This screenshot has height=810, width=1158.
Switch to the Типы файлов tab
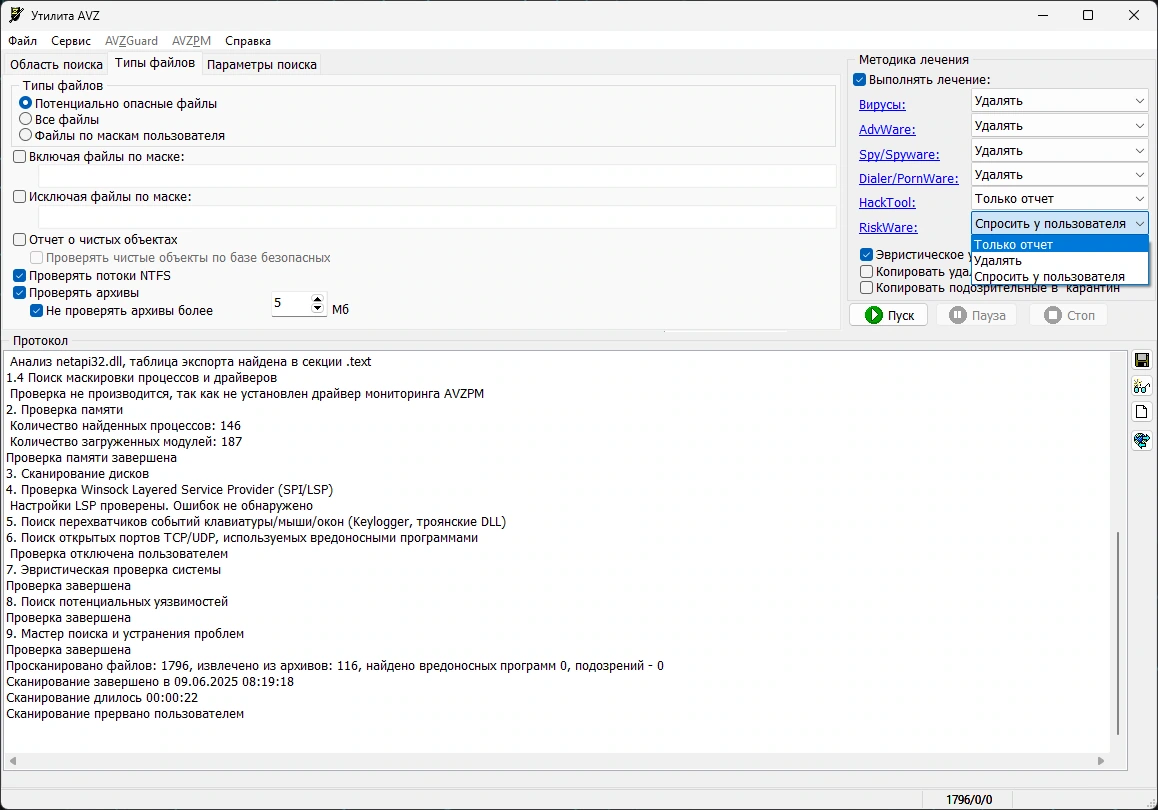click(155, 63)
